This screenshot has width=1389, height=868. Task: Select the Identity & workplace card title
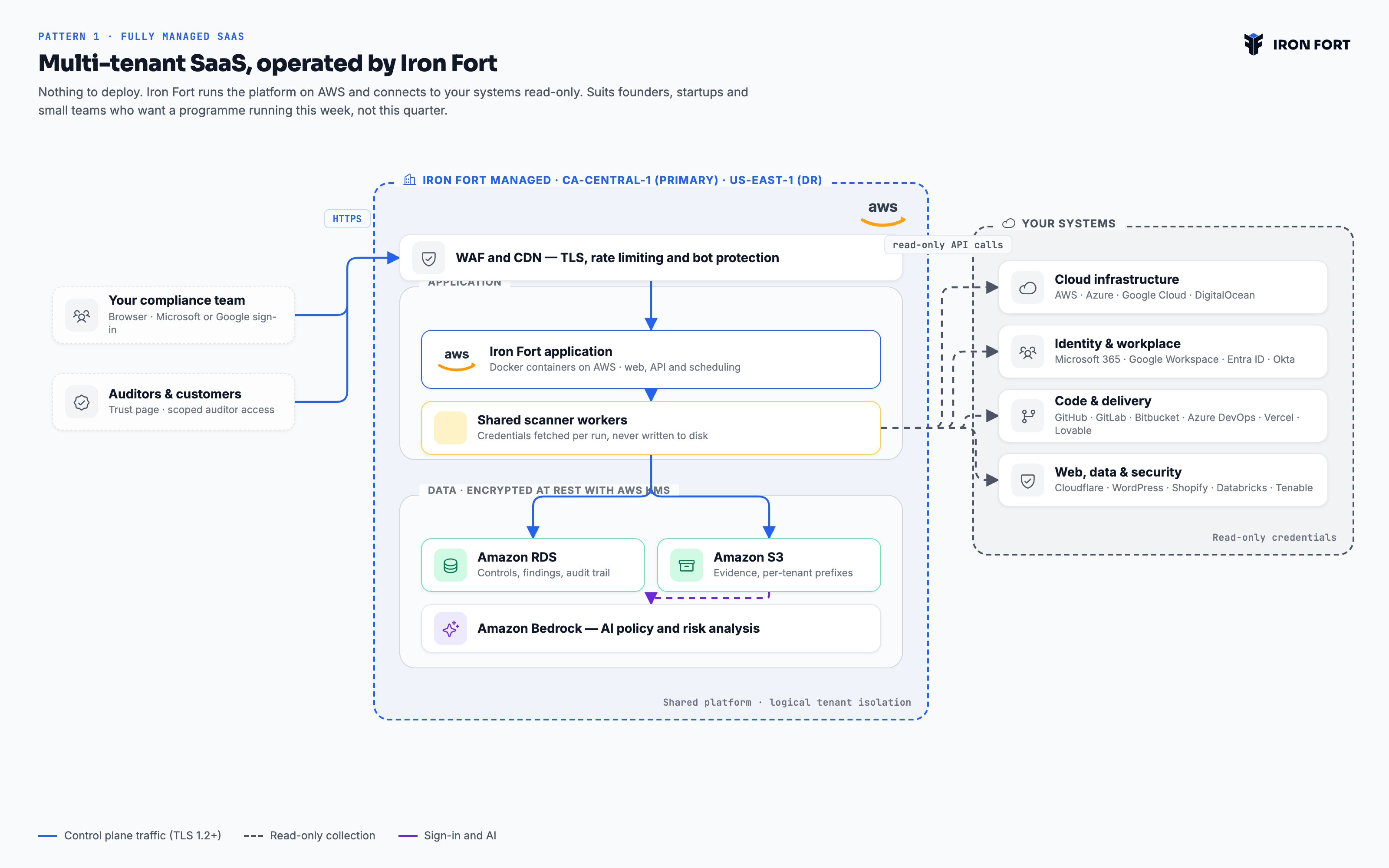[1118, 344]
